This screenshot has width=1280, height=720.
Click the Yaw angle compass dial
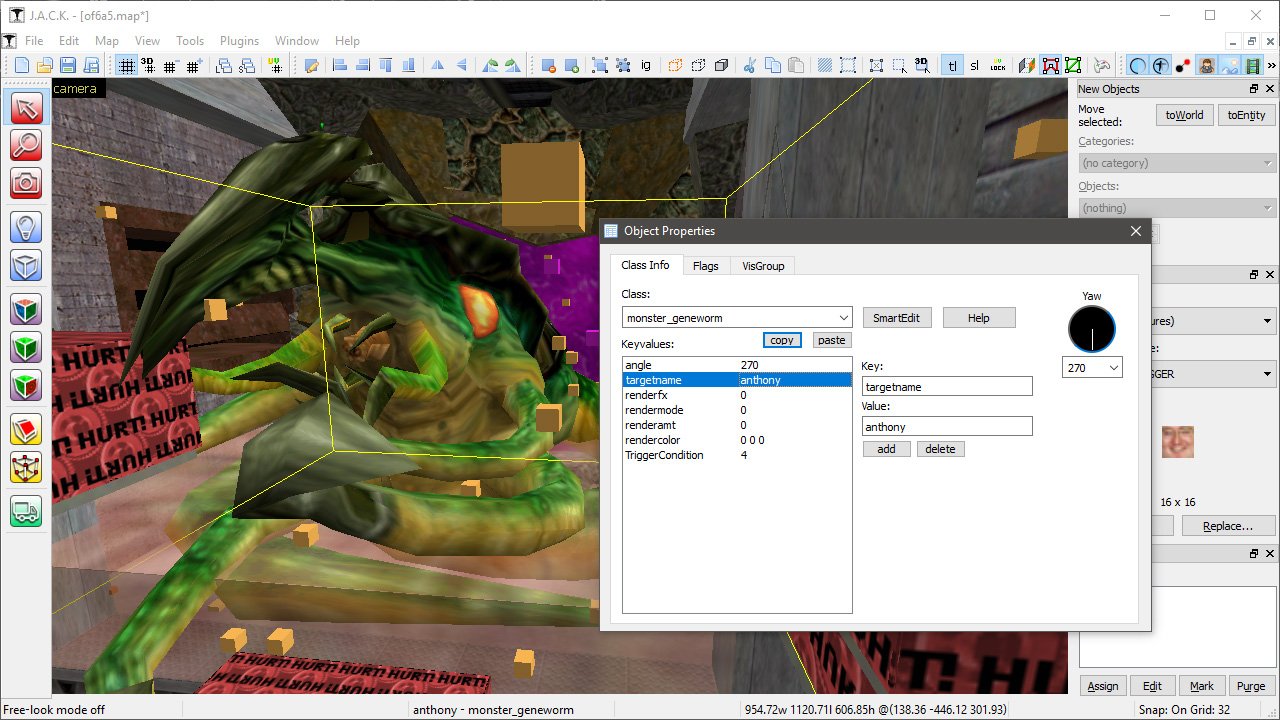click(1092, 329)
